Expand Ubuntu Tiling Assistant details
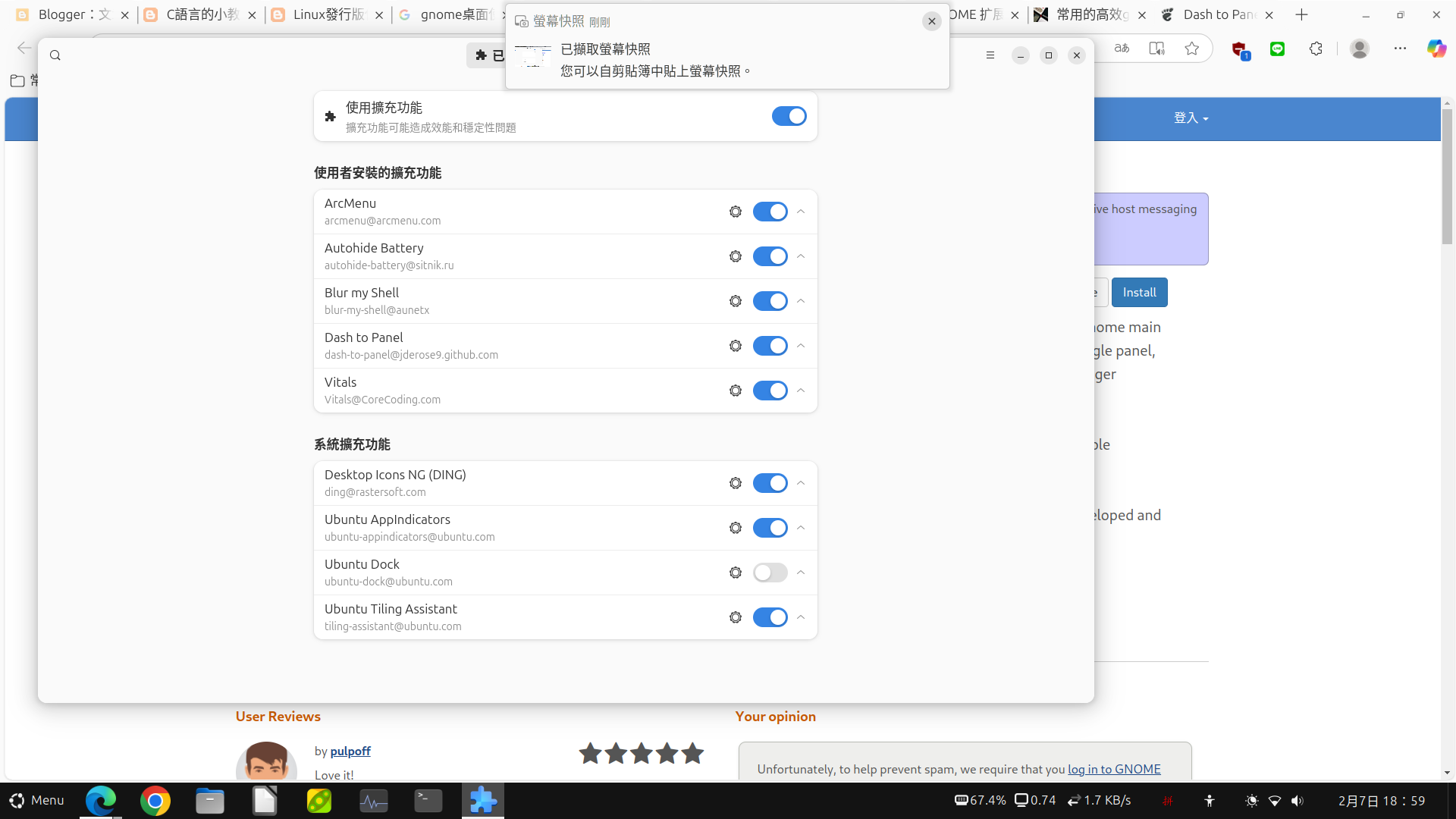The height and width of the screenshot is (819, 1456). (x=801, y=617)
